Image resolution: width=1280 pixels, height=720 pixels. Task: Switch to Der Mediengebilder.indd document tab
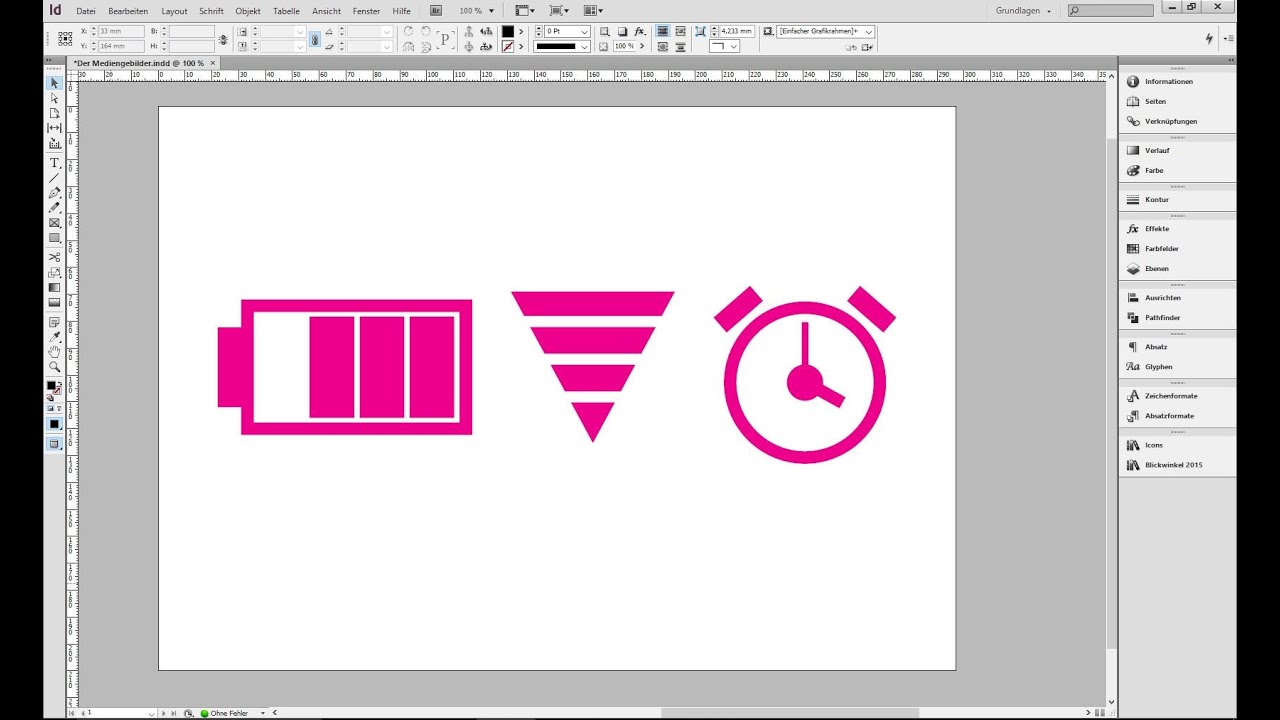tap(139, 63)
